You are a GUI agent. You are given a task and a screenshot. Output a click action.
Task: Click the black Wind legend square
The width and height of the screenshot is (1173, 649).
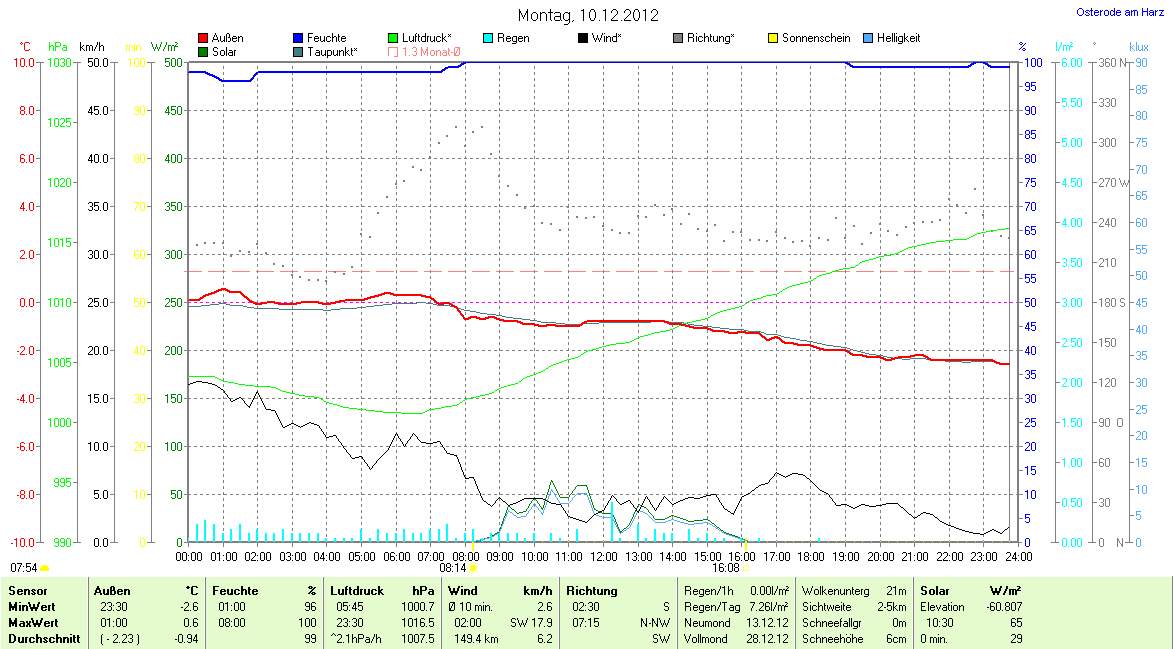click(x=583, y=38)
